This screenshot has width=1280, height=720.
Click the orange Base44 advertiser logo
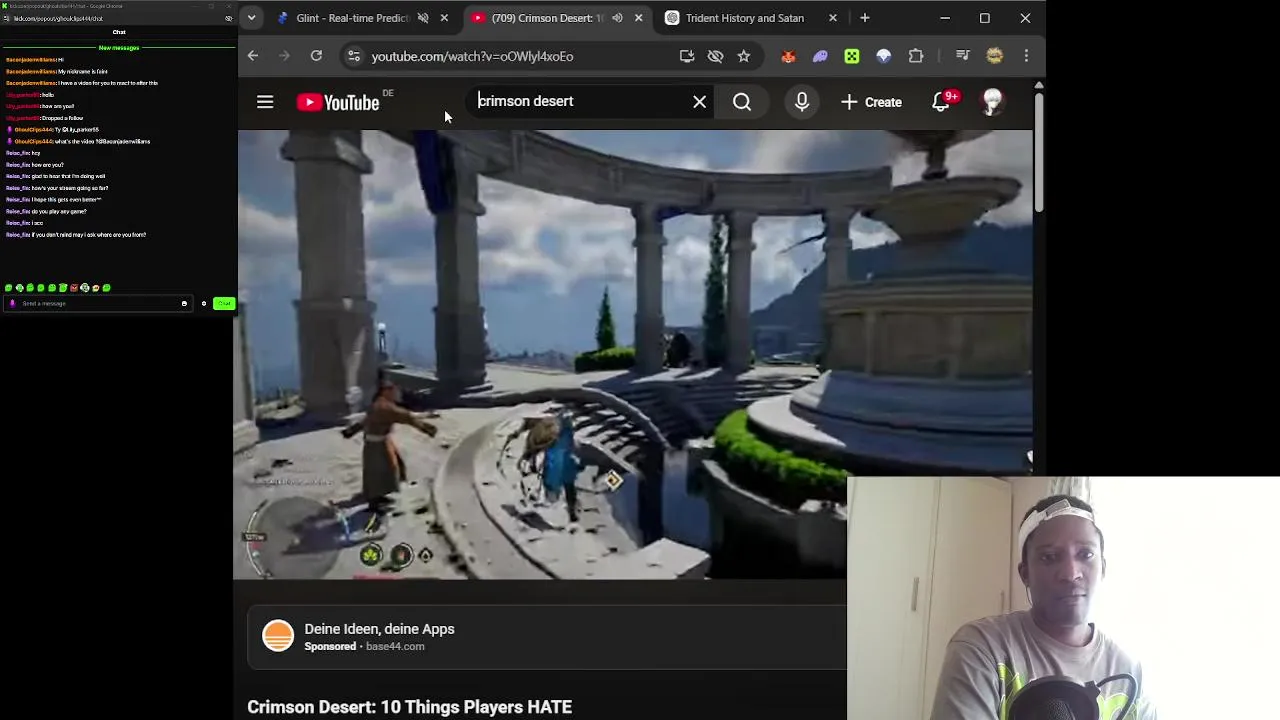278,636
